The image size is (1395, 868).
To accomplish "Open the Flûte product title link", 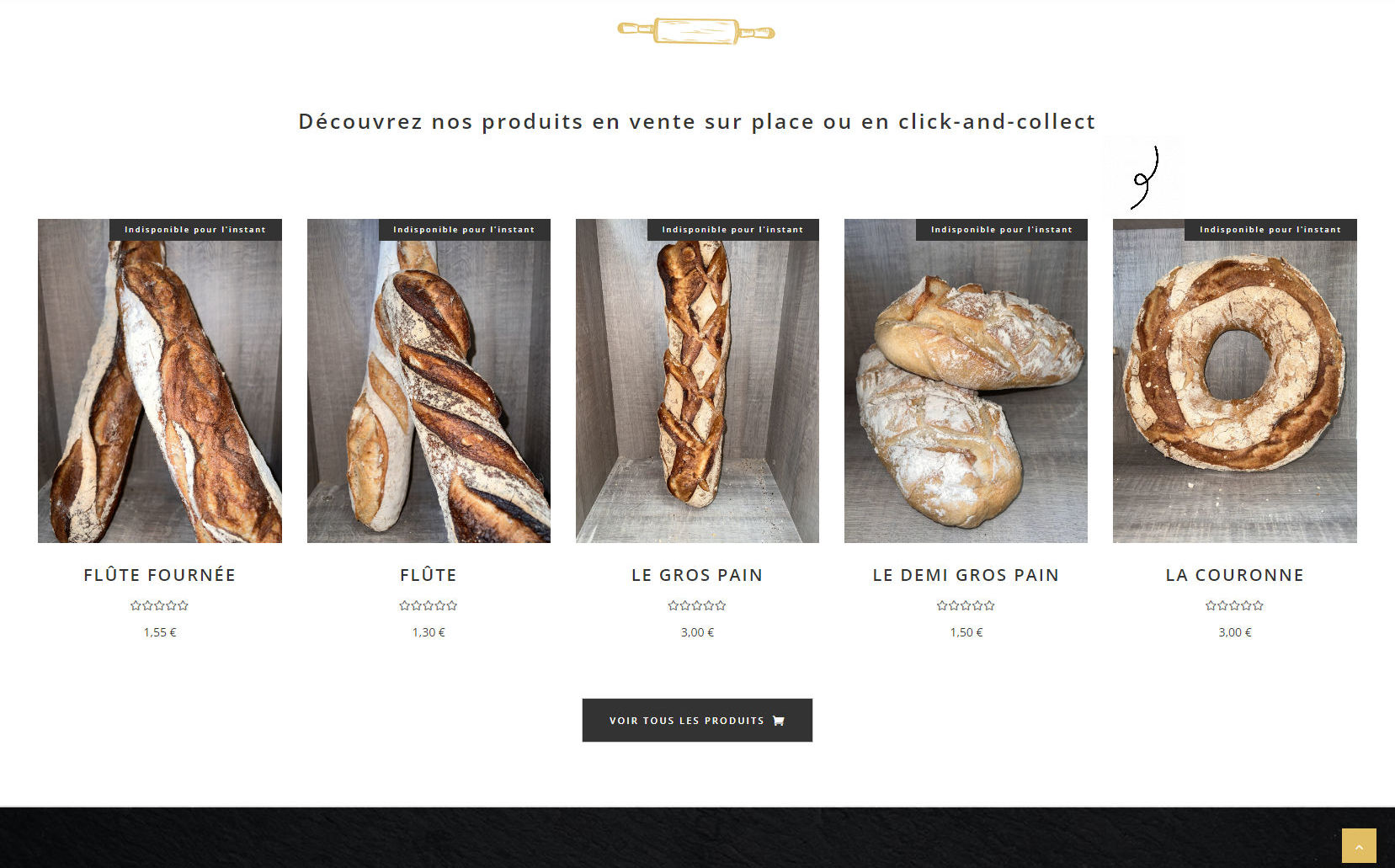I will 428,575.
